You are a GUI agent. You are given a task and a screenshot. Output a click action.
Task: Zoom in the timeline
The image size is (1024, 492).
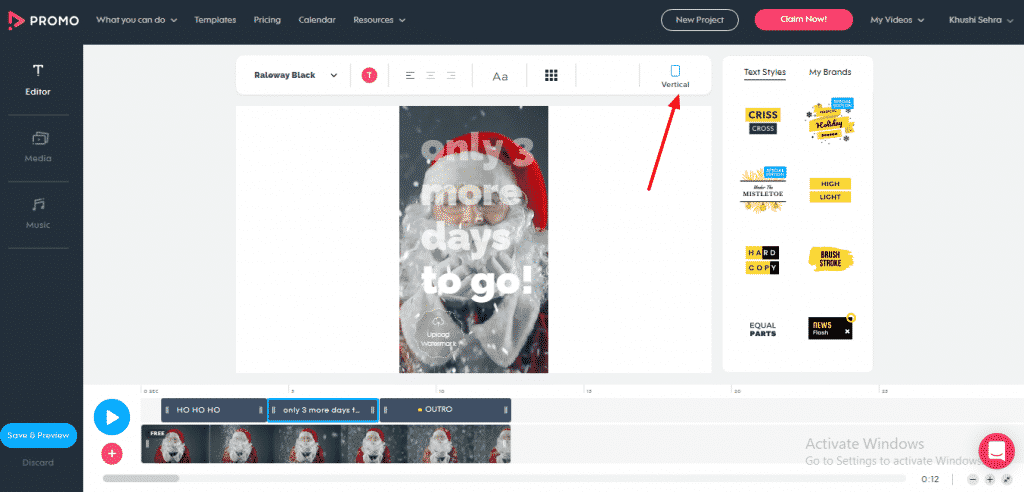click(989, 480)
